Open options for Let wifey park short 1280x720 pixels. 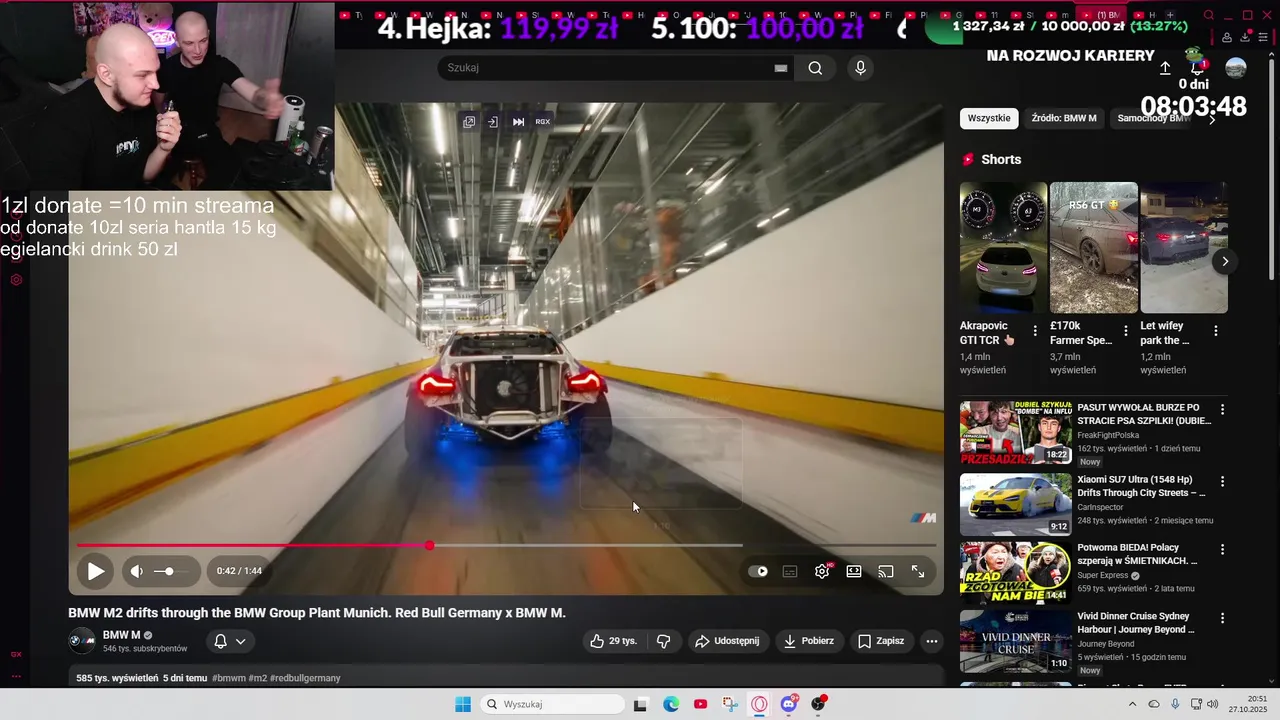coord(1216,331)
